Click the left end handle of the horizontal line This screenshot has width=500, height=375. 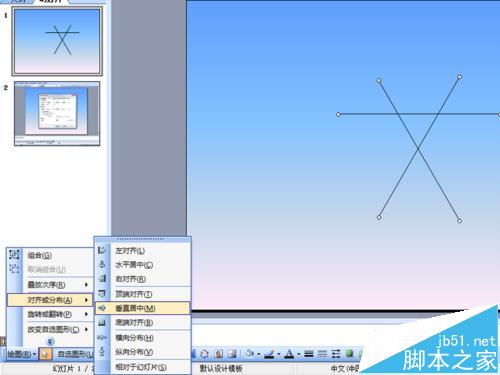point(338,114)
